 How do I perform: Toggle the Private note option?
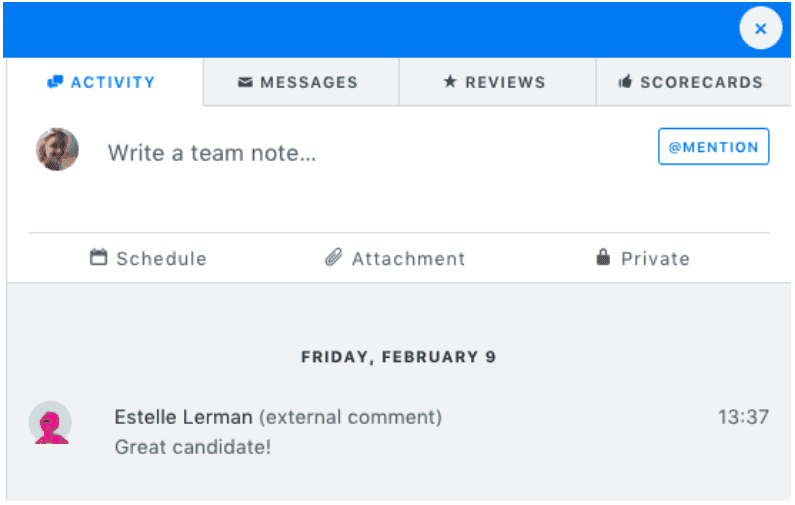tap(643, 258)
